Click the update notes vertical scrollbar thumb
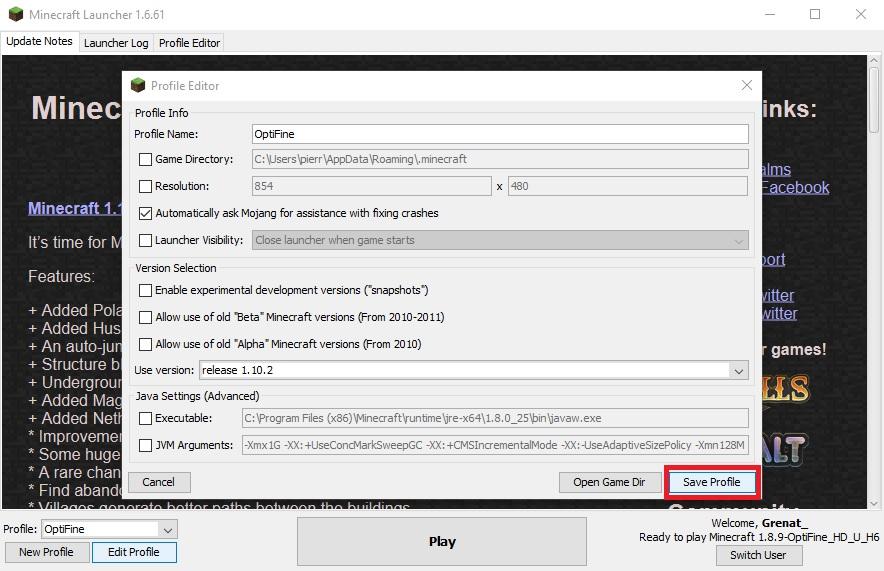This screenshot has width=884, height=571. click(874, 100)
